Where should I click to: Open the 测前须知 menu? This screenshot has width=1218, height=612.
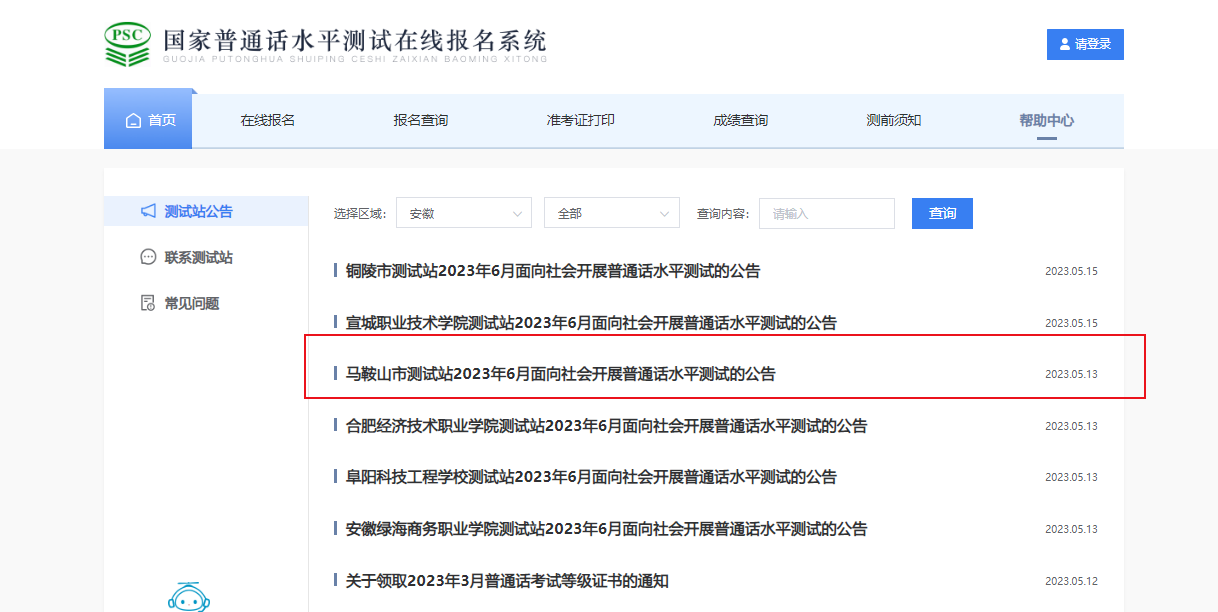[x=893, y=120]
